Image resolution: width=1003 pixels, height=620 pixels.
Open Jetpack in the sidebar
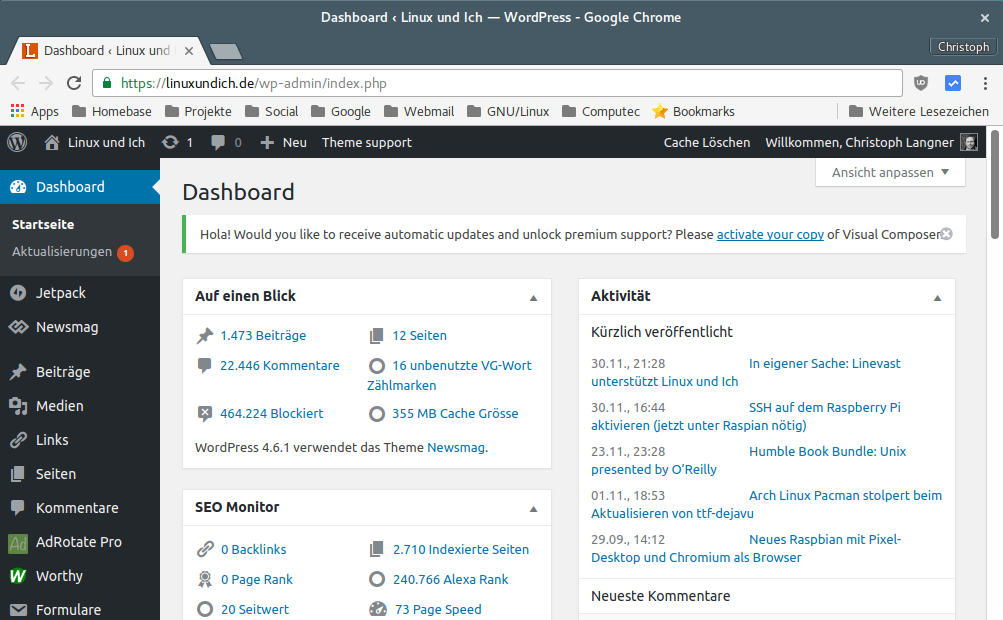click(60, 293)
